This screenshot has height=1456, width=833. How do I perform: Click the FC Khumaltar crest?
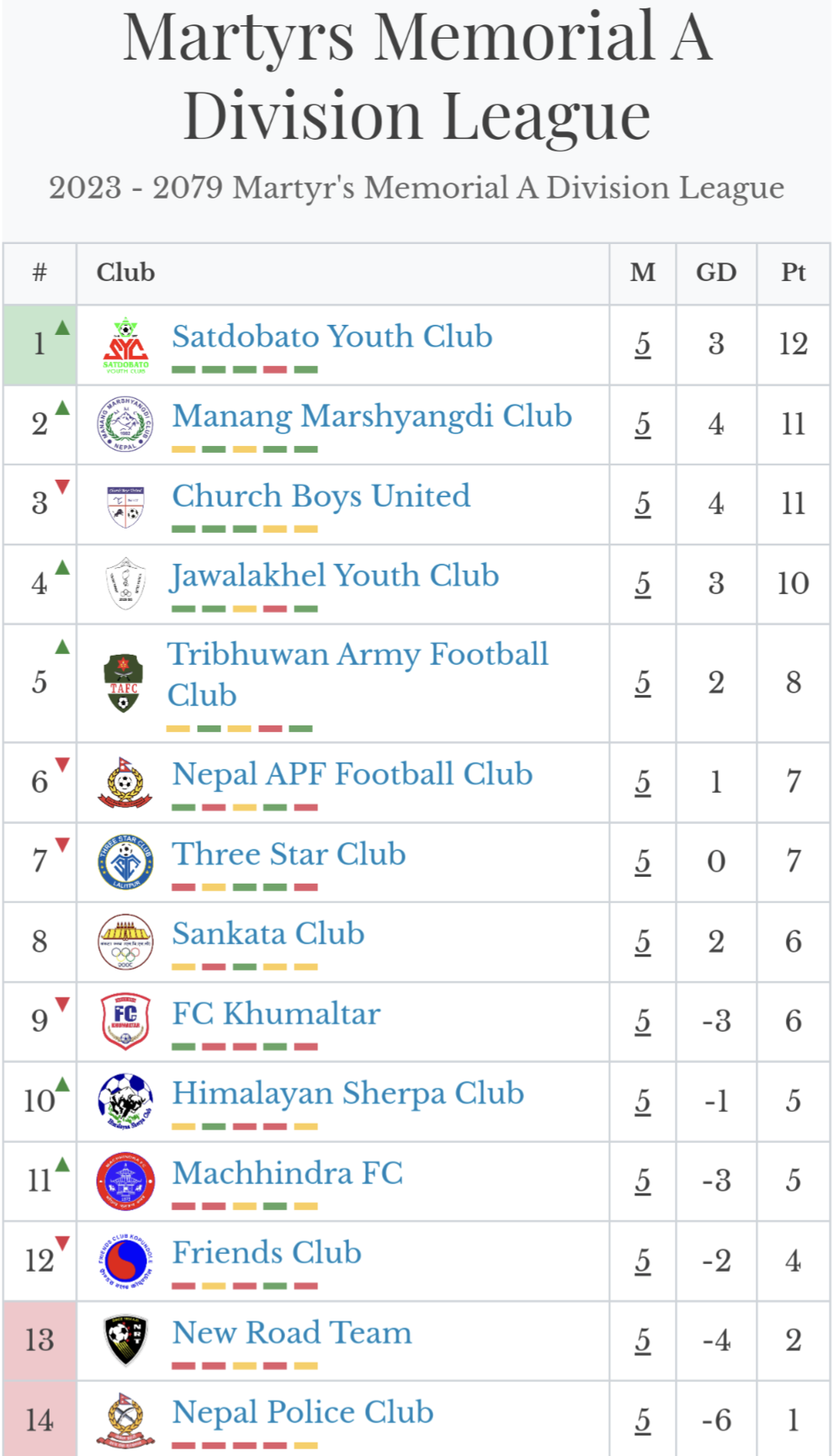(x=125, y=1021)
